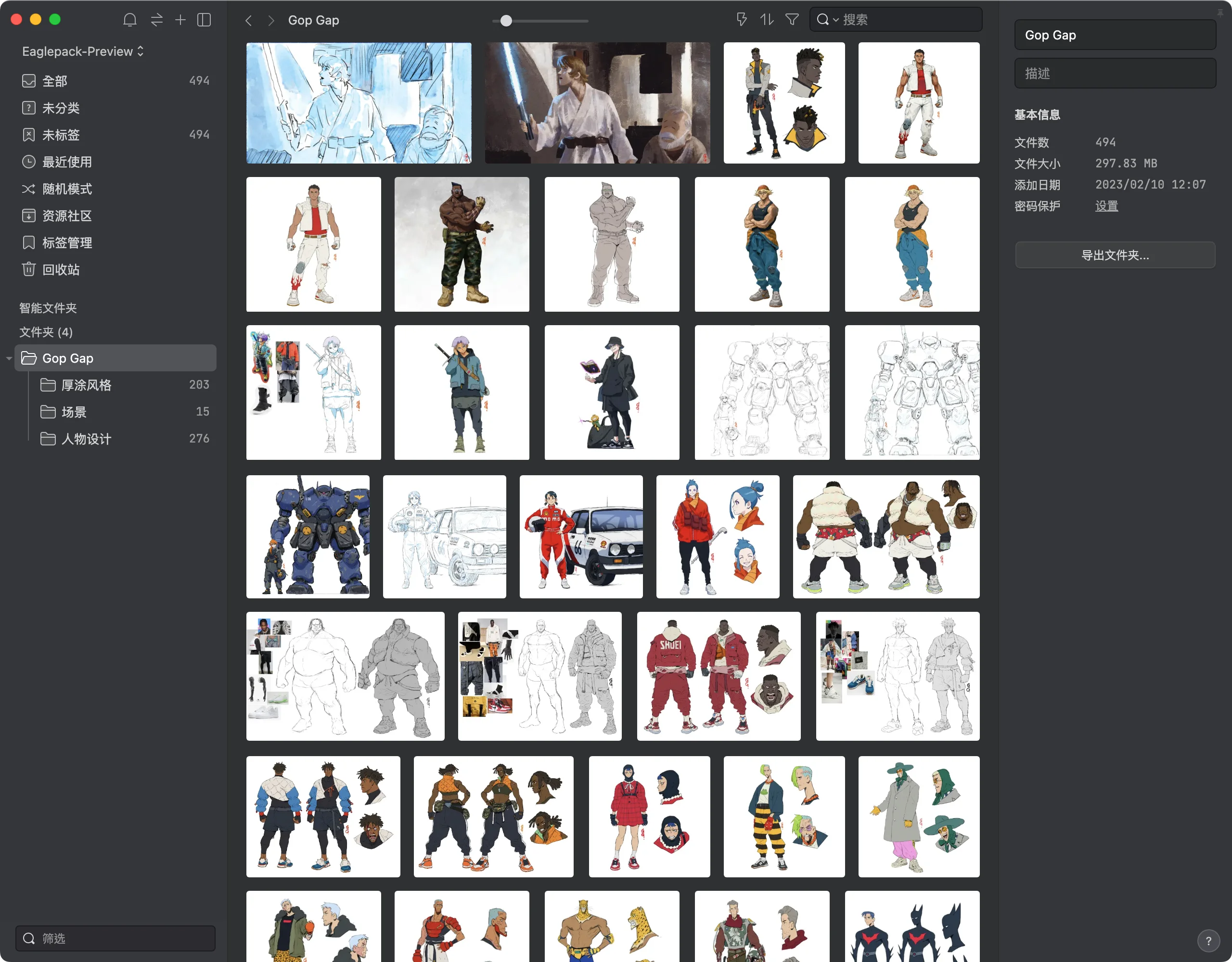
Task: Click the 297.83 MB file size value
Action: tap(1126, 164)
